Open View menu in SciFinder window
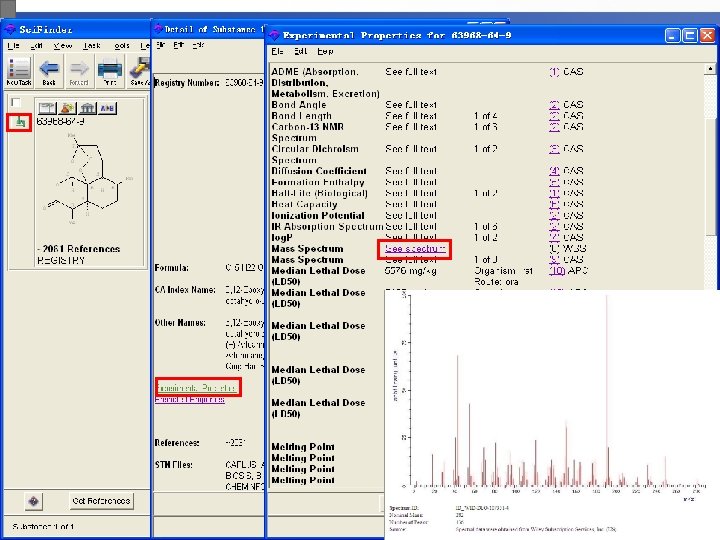Image resolution: width=720 pixels, height=540 pixels. click(63, 46)
